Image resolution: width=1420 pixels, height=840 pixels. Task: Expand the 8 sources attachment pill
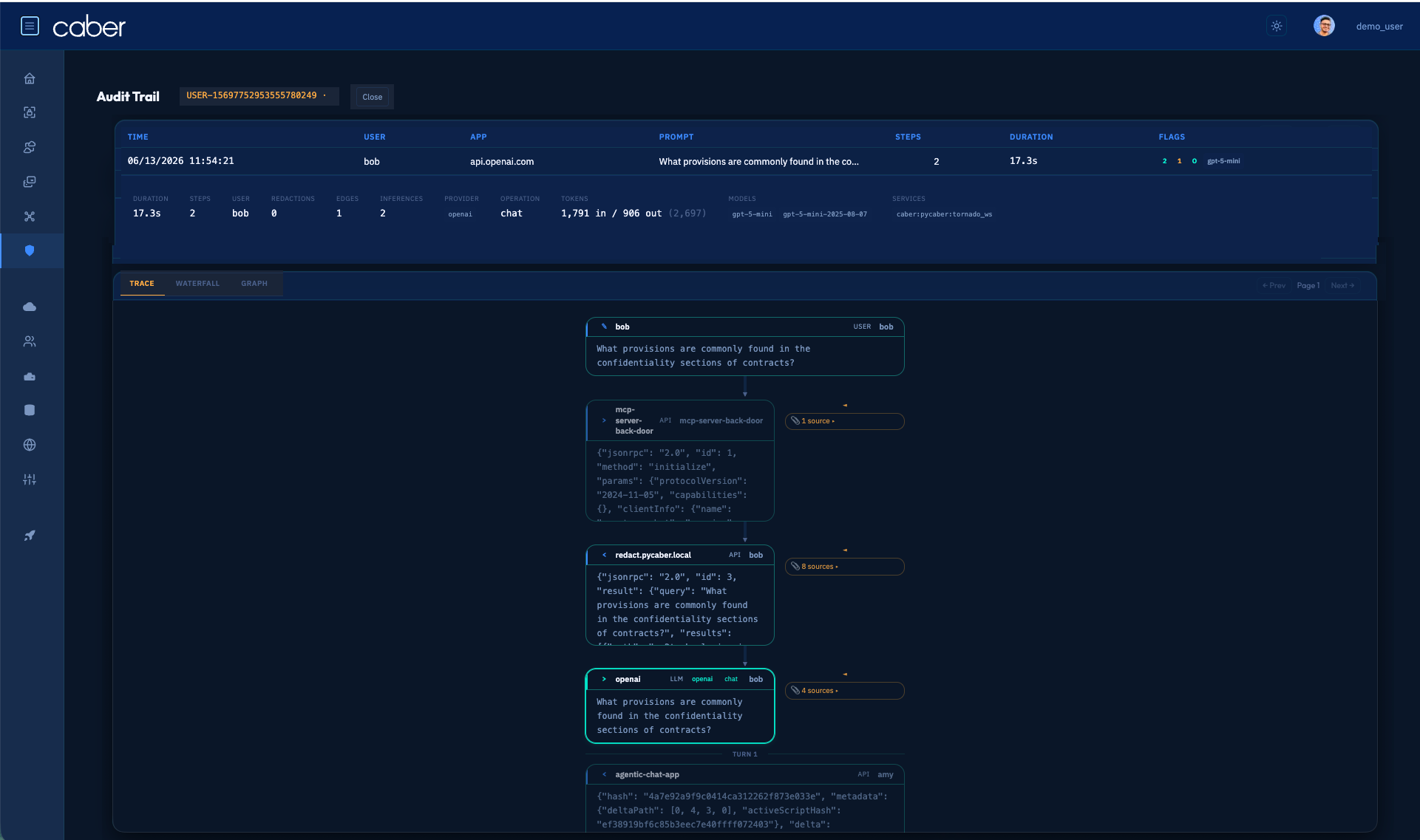click(x=844, y=567)
